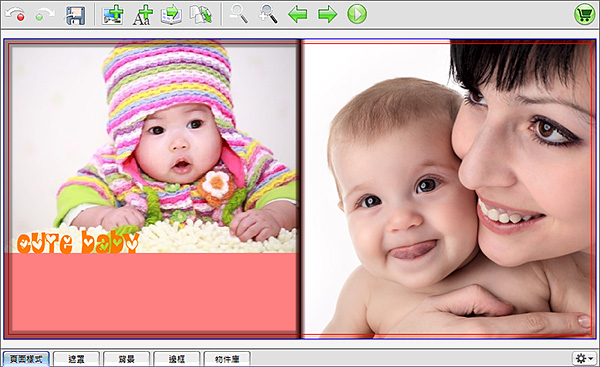Image resolution: width=600 pixels, height=367 pixels.
Task: Switch to the 頁面樣式 tab
Action: [x=26, y=359]
